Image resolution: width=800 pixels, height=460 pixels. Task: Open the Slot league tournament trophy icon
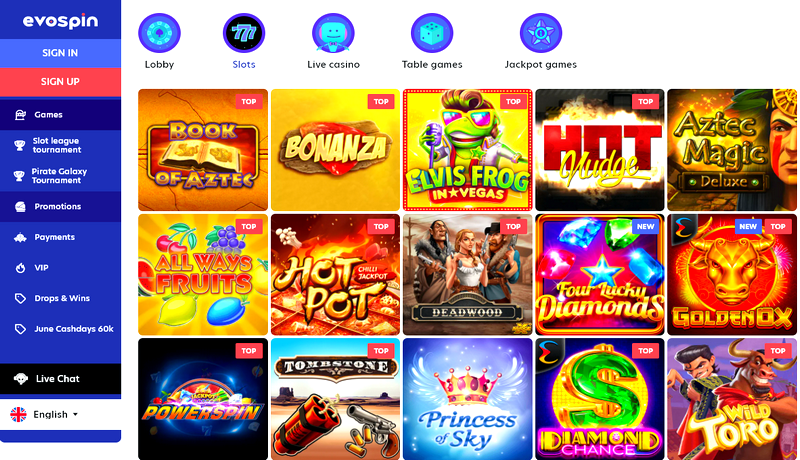(19, 145)
